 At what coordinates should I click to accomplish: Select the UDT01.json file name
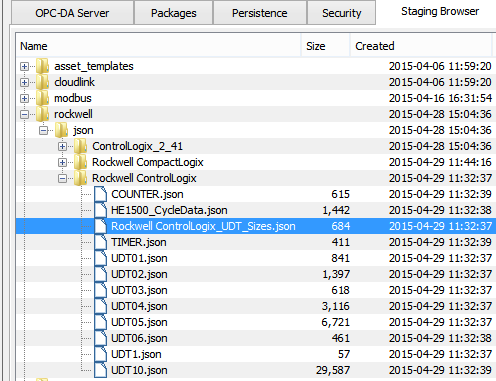[139, 258]
